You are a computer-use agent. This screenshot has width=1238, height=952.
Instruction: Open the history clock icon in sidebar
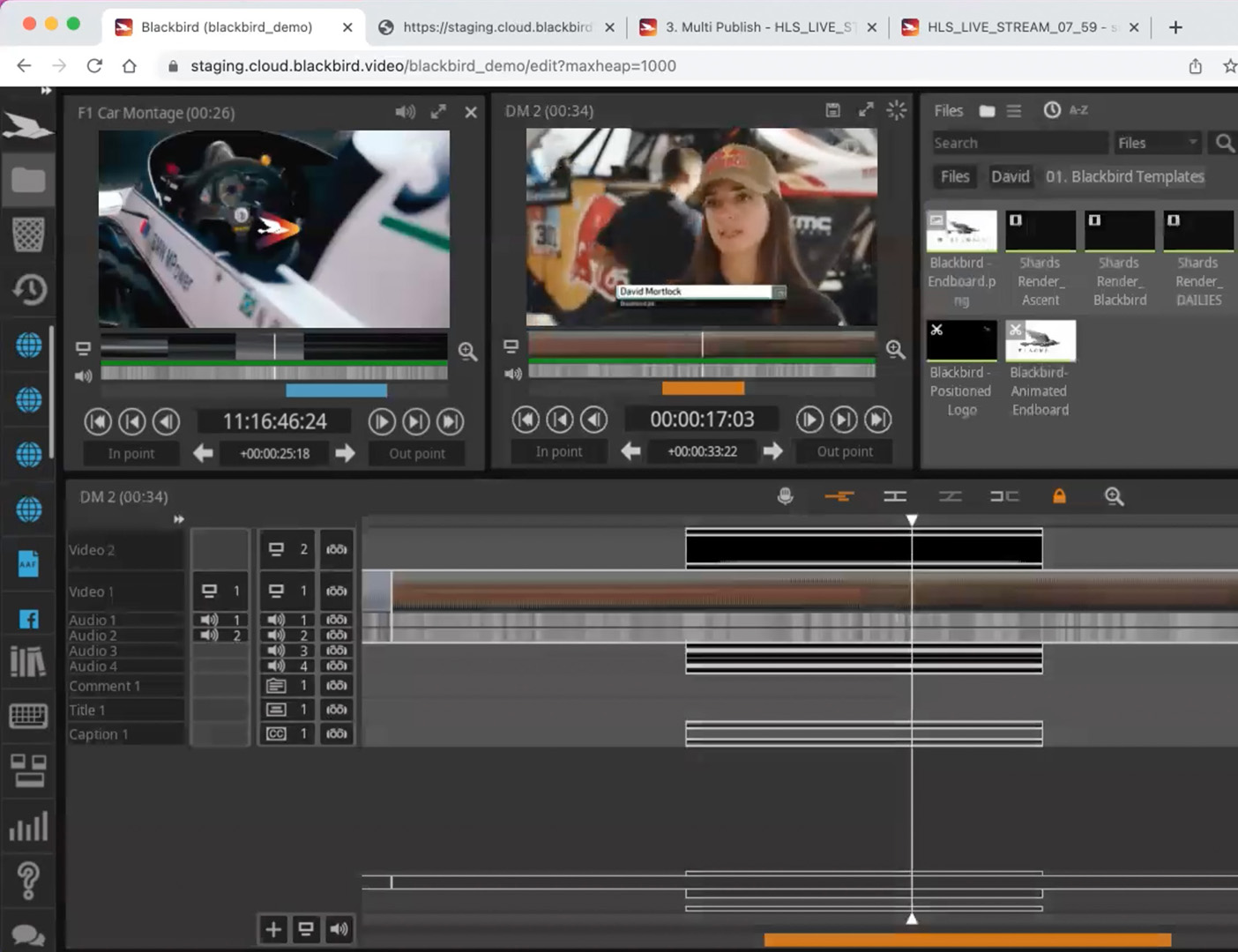tap(28, 289)
